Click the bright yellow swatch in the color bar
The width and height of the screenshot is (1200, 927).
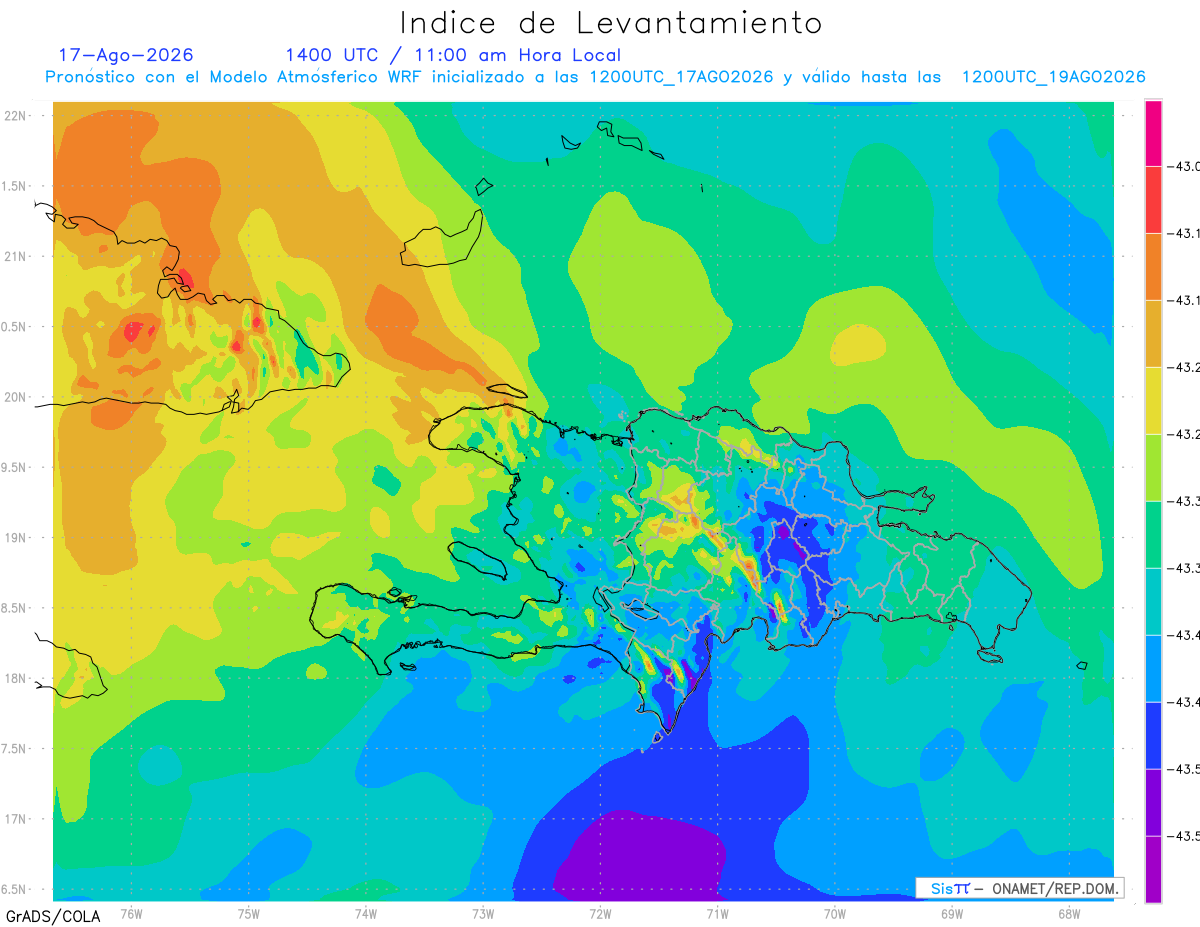click(x=1153, y=400)
